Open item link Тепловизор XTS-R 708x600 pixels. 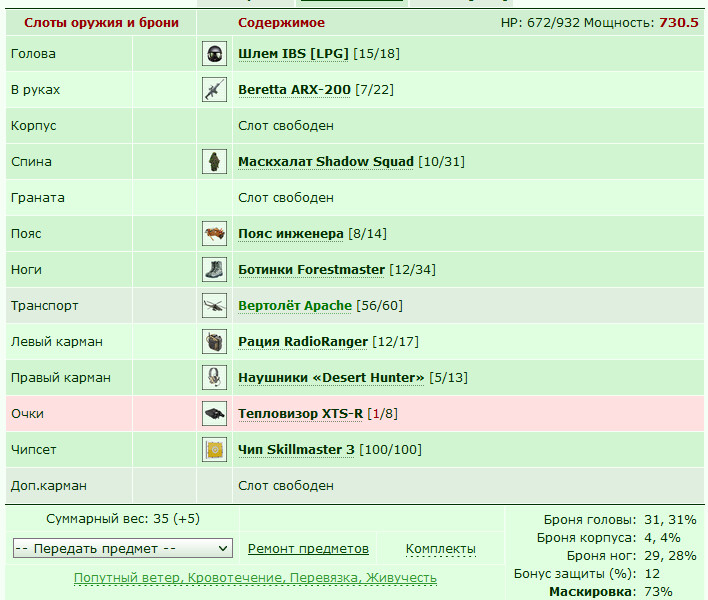pos(300,414)
